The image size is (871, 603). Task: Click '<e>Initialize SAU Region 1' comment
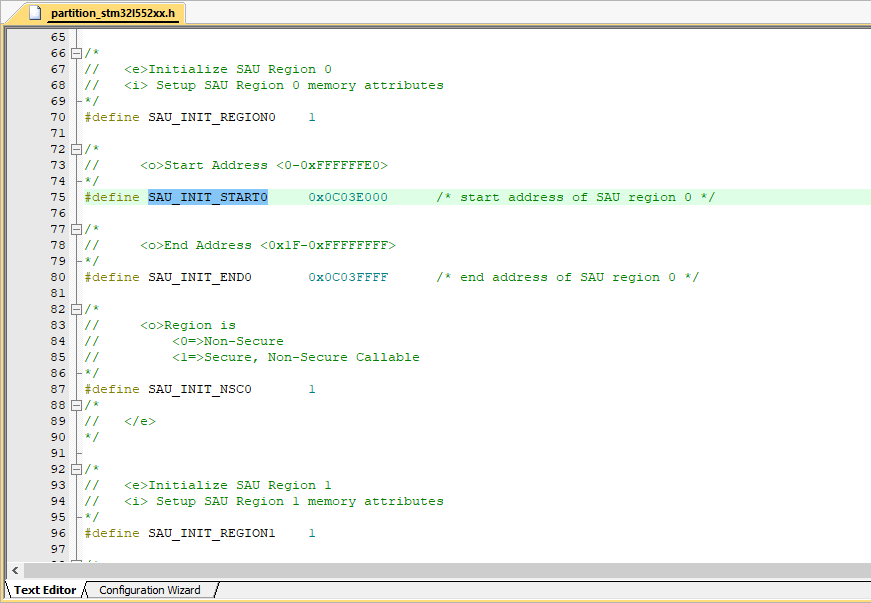(228, 485)
